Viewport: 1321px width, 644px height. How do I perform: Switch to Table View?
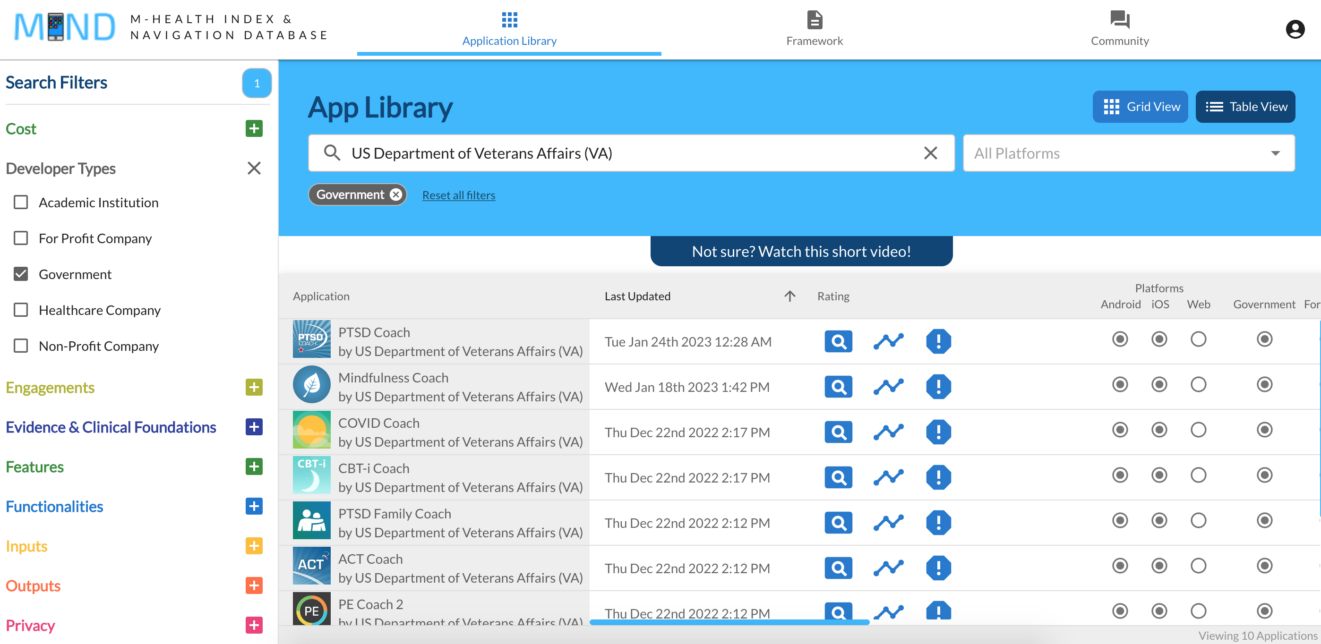(x=1246, y=107)
